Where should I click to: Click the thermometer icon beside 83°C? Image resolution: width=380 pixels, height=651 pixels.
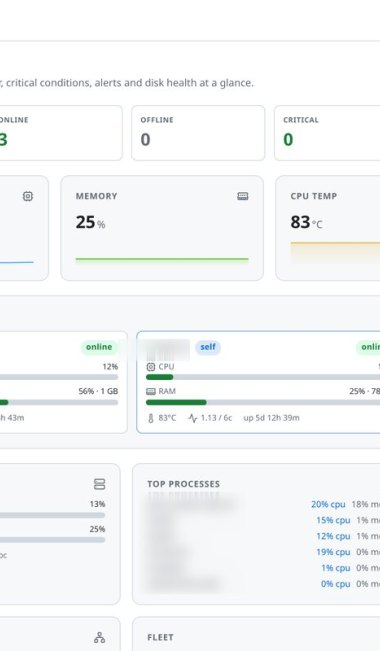(x=151, y=418)
